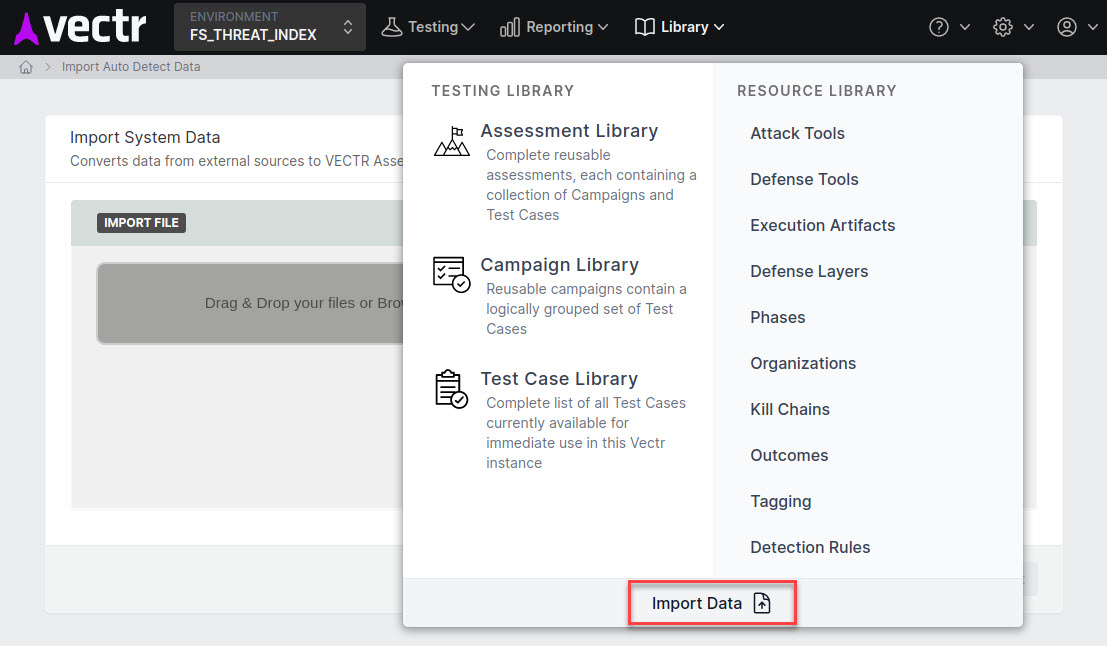Click the drag and drop file area
This screenshot has height=646, width=1107.
click(x=250, y=304)
